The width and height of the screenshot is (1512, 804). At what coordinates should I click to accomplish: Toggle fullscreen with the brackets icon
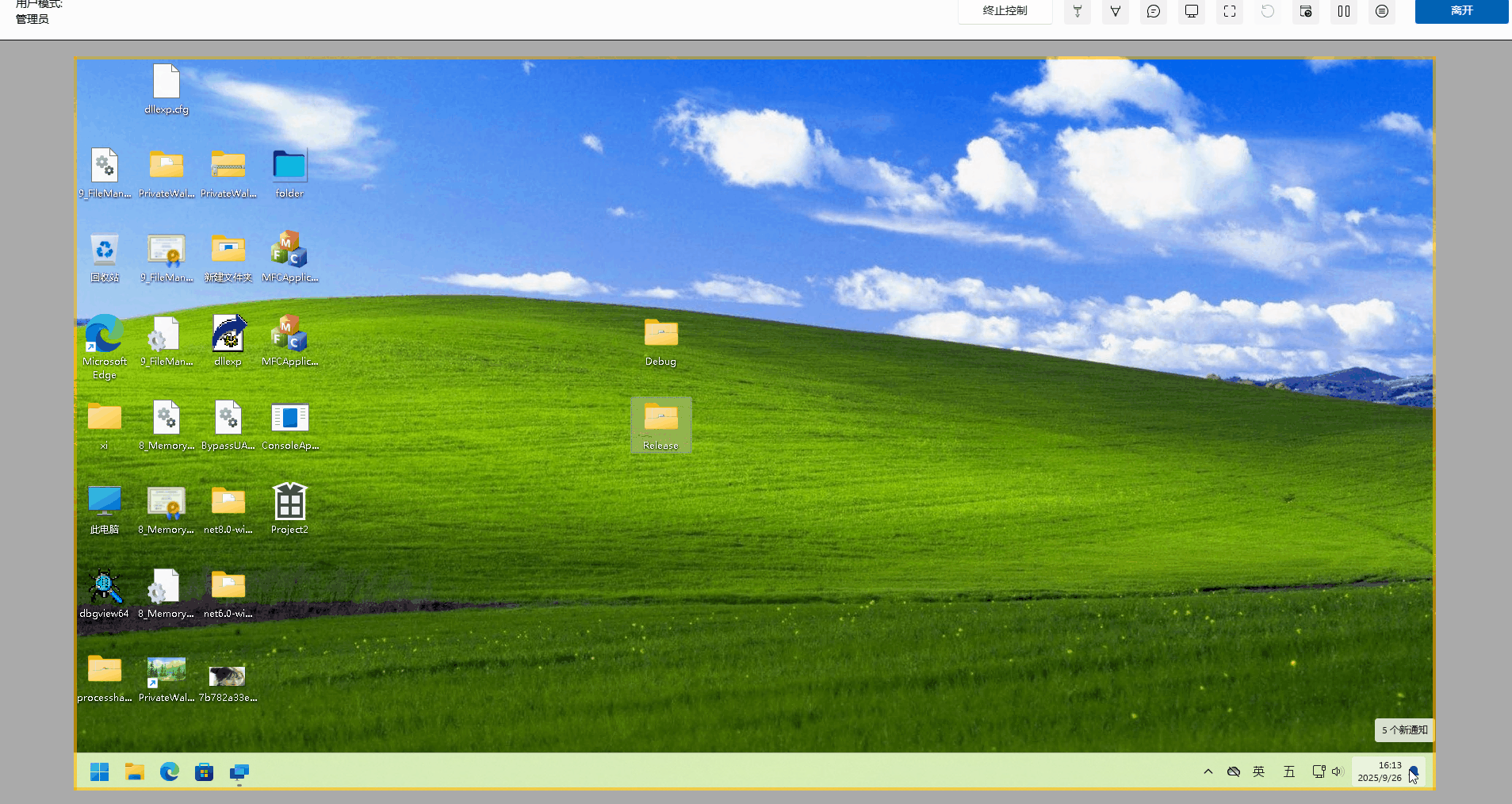pos(1230,11)
